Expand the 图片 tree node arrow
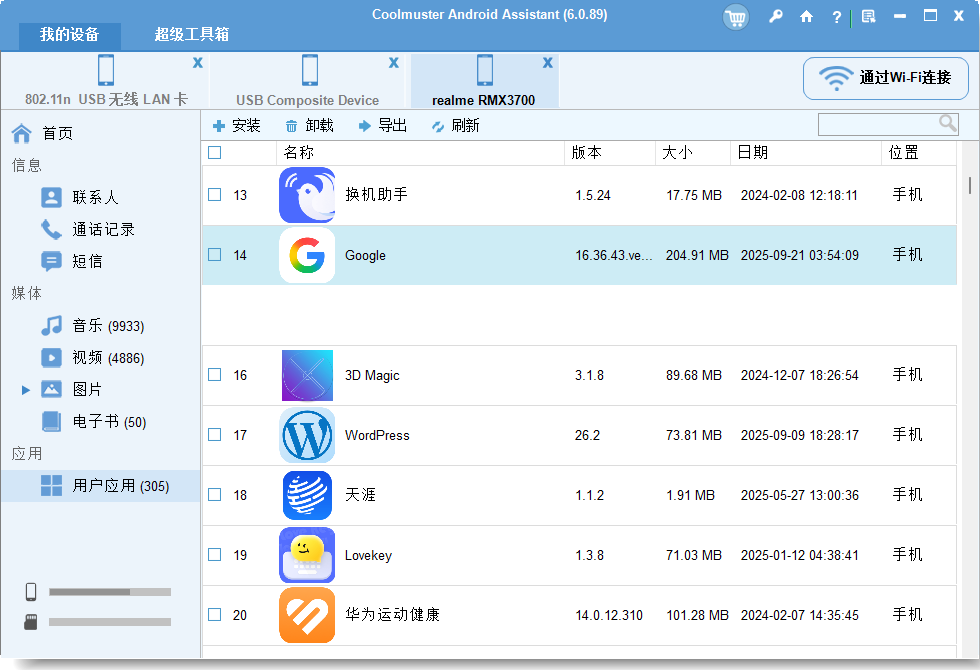The height and width of the screenshot is (670, 980). coord(26,390)
